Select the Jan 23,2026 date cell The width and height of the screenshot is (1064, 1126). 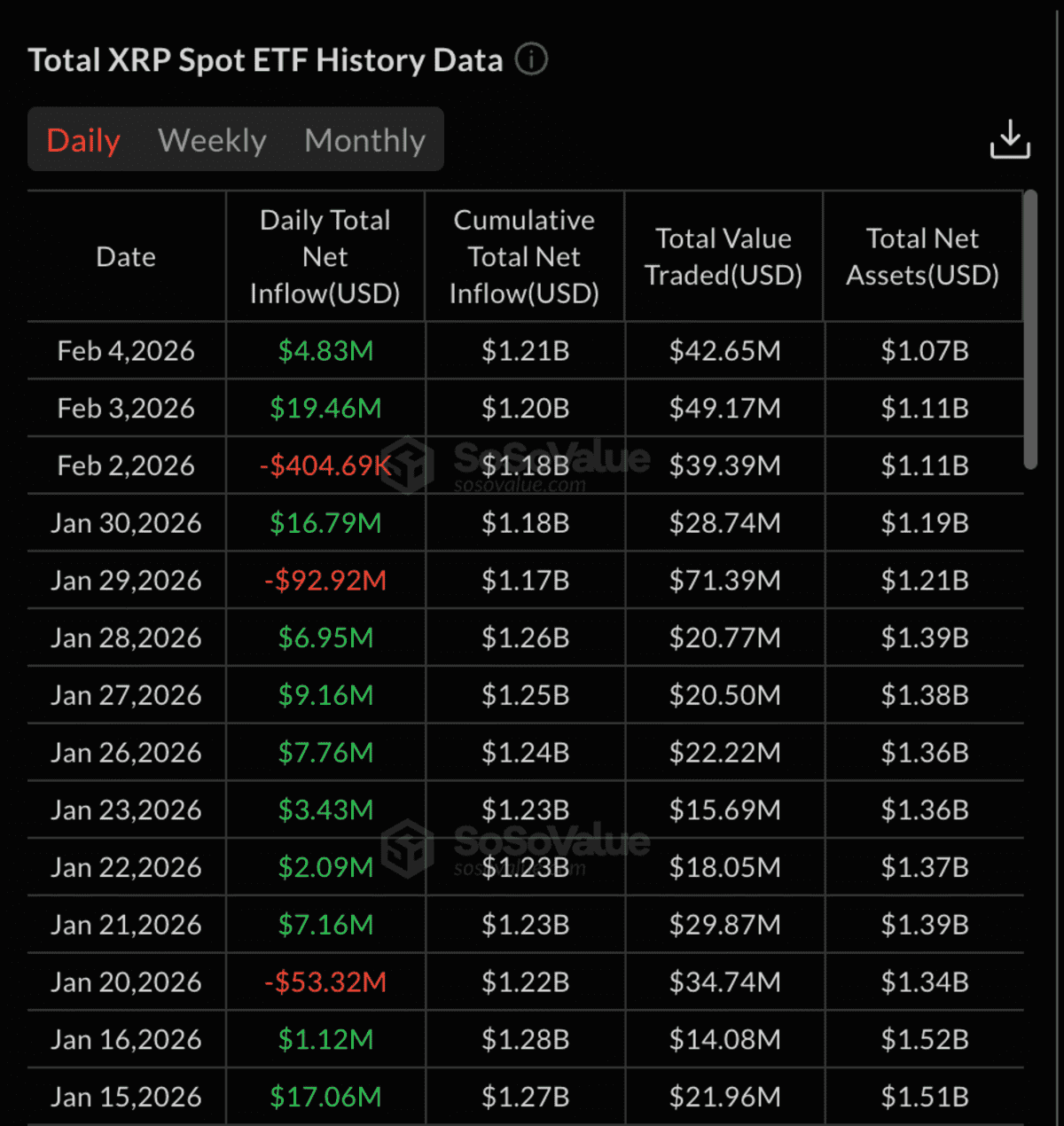tap(126, 809)
